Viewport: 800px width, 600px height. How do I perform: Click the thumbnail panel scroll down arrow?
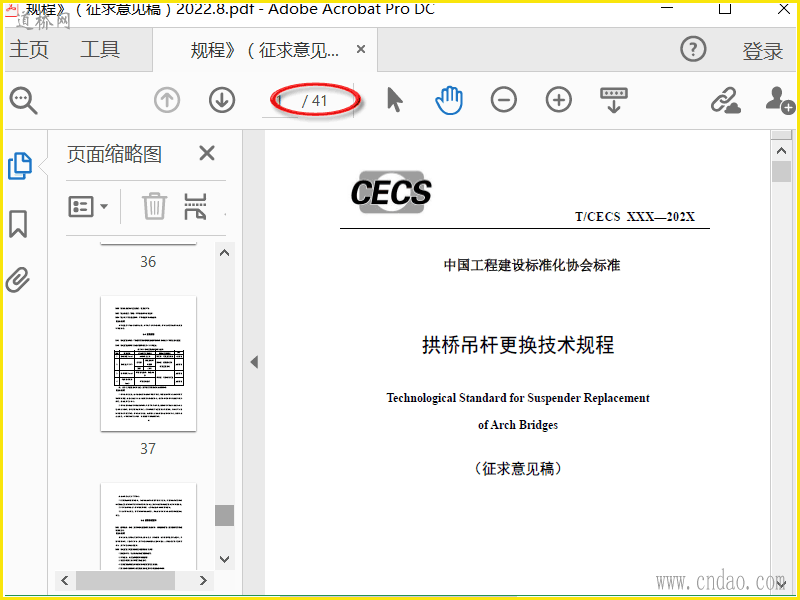[x=224, y=559]
